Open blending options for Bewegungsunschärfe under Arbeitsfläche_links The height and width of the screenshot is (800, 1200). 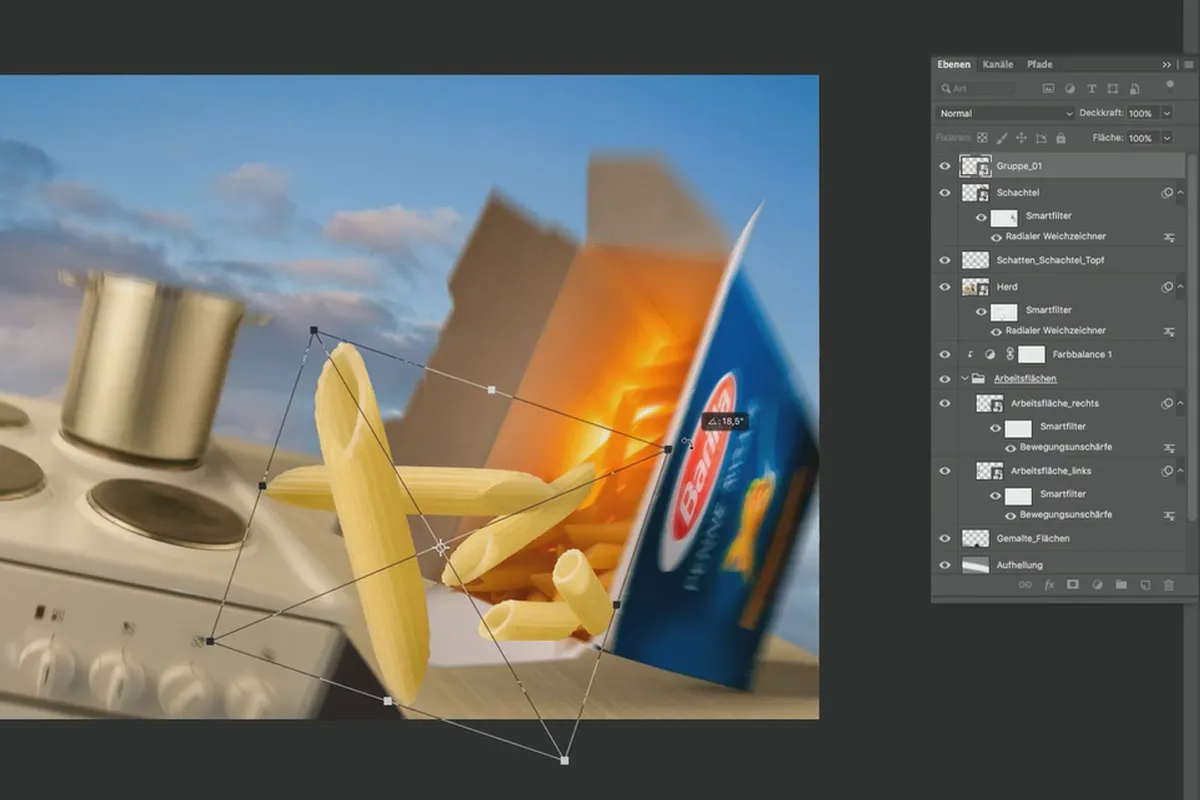(x=1169, y=515)
